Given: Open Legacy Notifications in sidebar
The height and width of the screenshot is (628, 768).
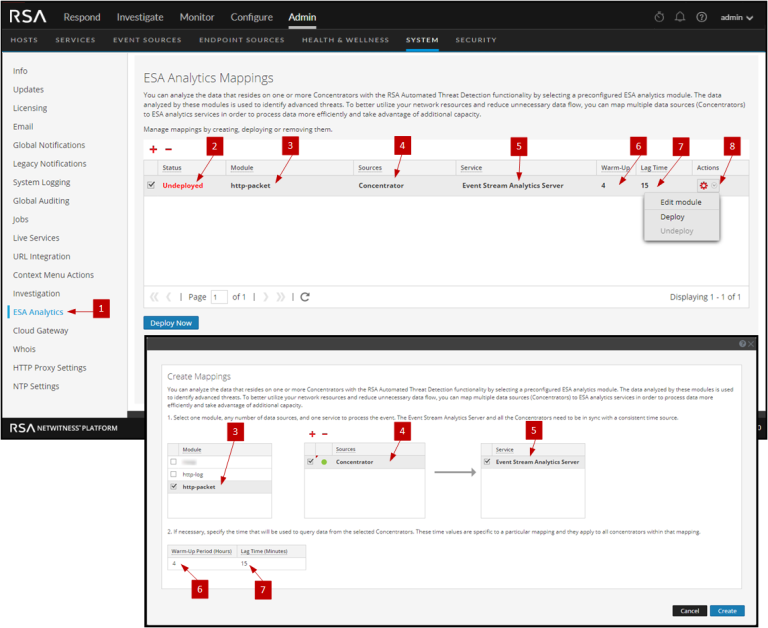Looking at the screenshot, I should (x=49, y=164).
